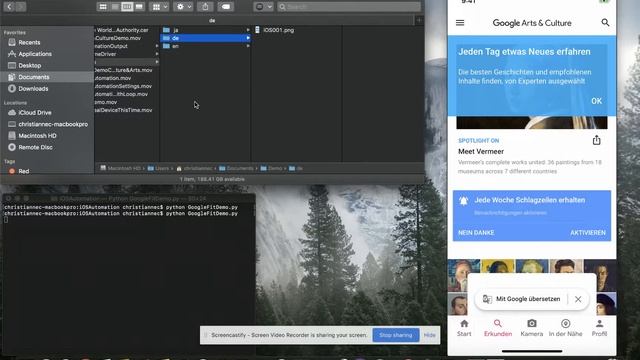Screen dimensions: 640x360
Task: Open the Kamera tab
Action: tap(531, 328)
